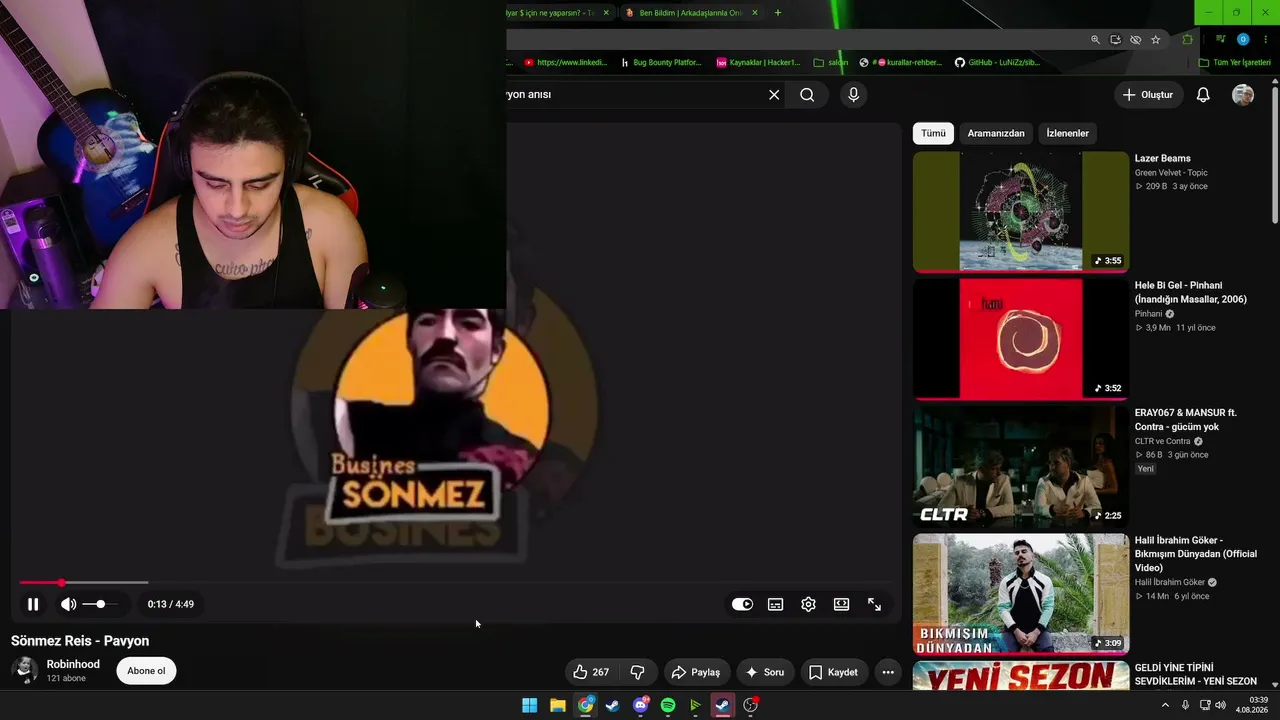Screen dimensions: 1280x720
Task: Like the video with 267 likes
Action: point(591,672)
